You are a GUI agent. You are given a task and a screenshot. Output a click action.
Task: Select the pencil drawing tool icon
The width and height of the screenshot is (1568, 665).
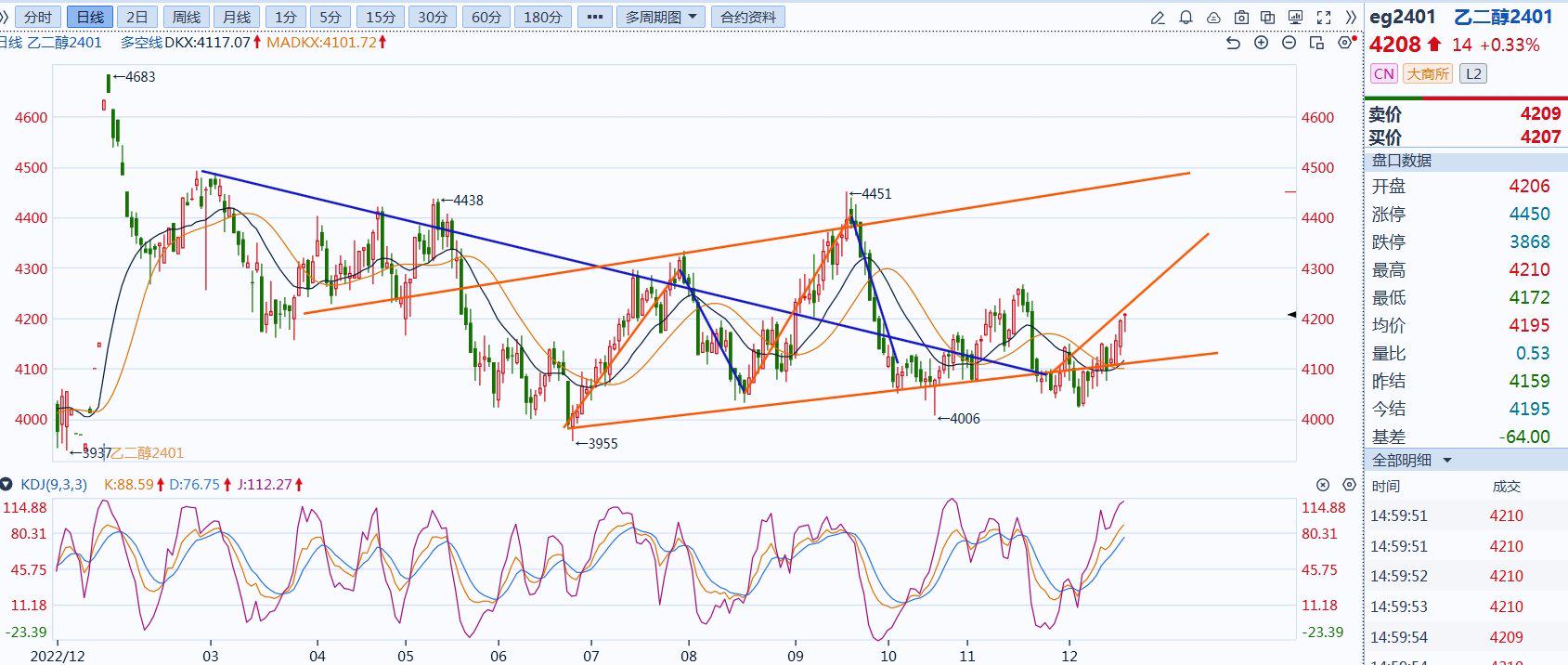pyautogui.click(x=1158, y=18)
